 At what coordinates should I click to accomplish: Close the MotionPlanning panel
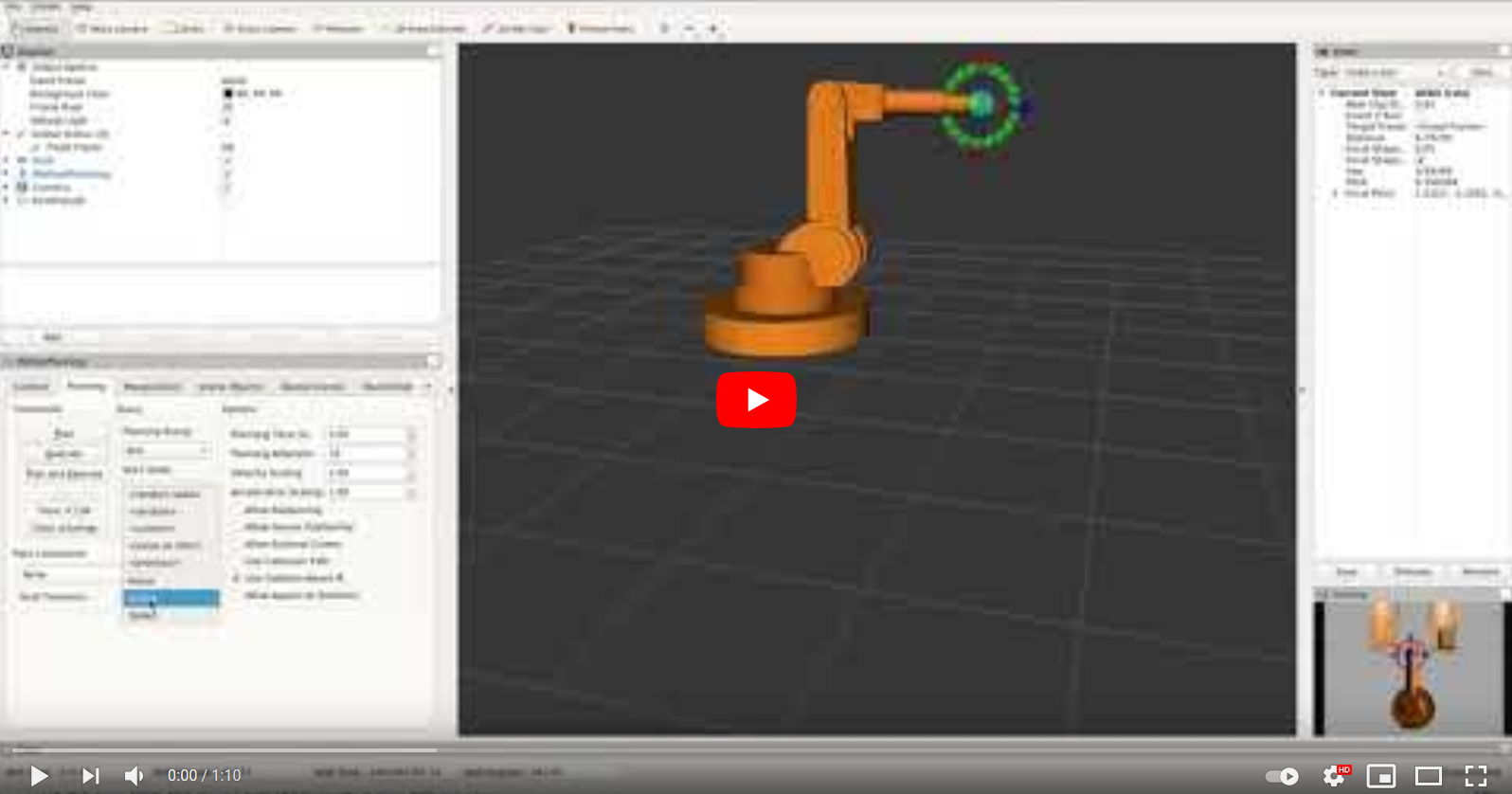pos(434,362)
